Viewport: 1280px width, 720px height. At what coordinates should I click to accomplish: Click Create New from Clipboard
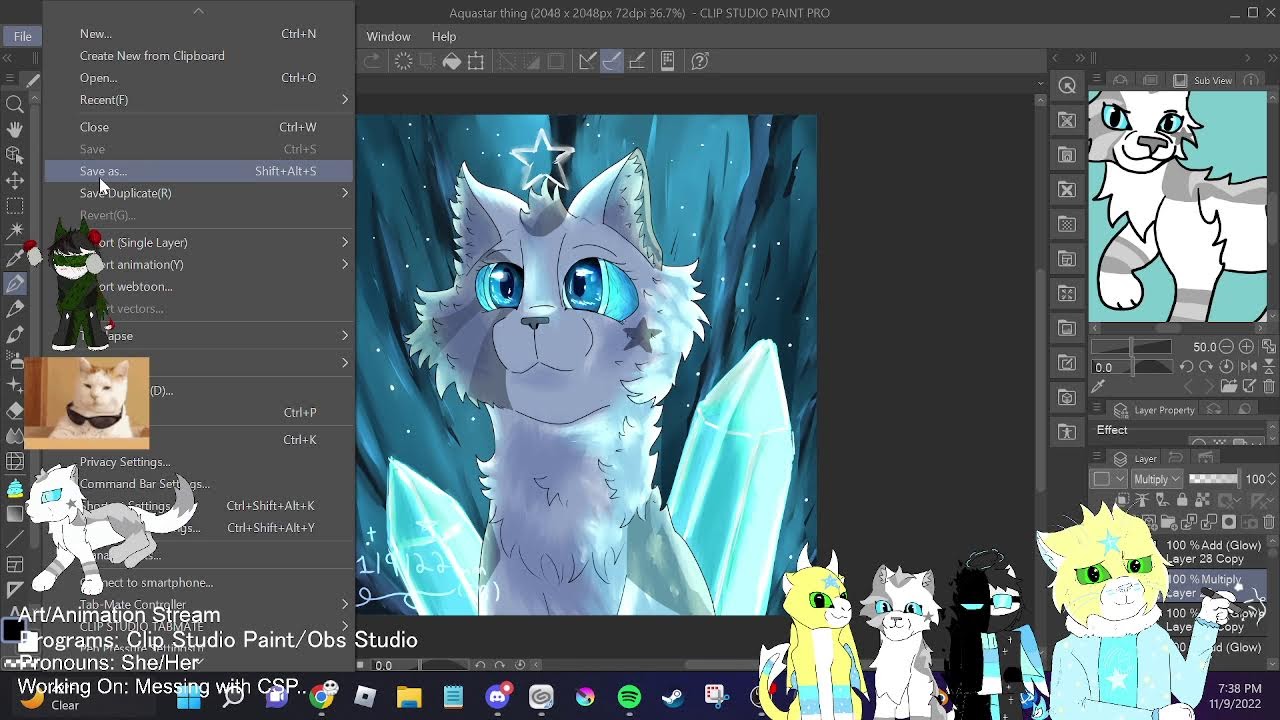pos(152,56)
